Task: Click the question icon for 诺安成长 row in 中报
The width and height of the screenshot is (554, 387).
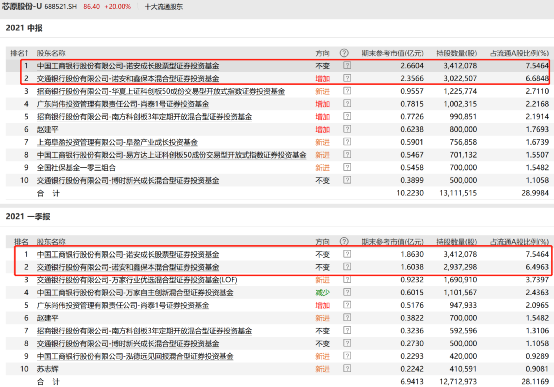Action: [x=347, y=65]
